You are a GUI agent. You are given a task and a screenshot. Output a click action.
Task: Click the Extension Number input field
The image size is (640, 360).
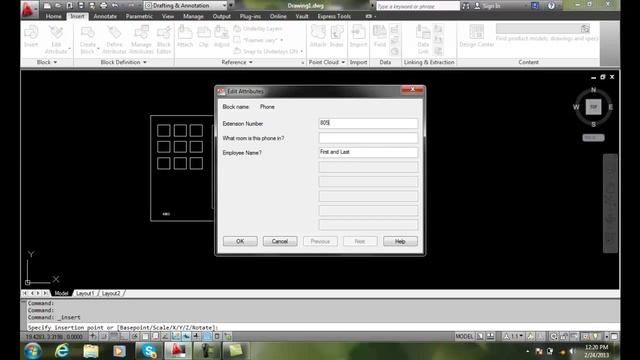pyautogui.click(x=368, y=123)
